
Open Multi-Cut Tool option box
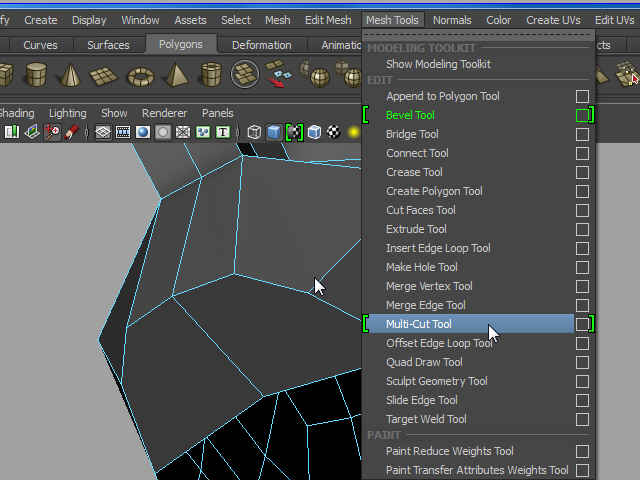(x=582, y=324)
